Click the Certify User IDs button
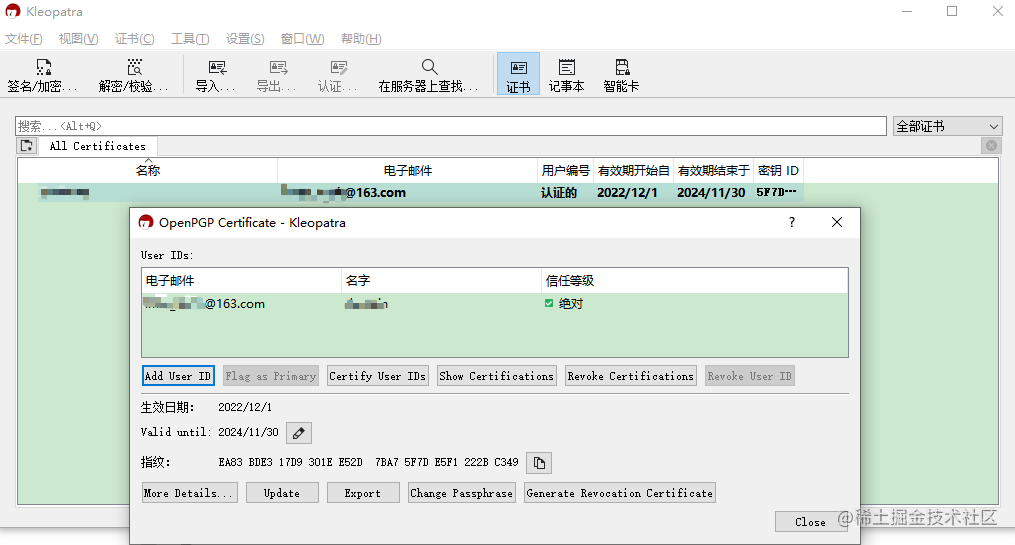1015x545 pixels. point(377,376)
